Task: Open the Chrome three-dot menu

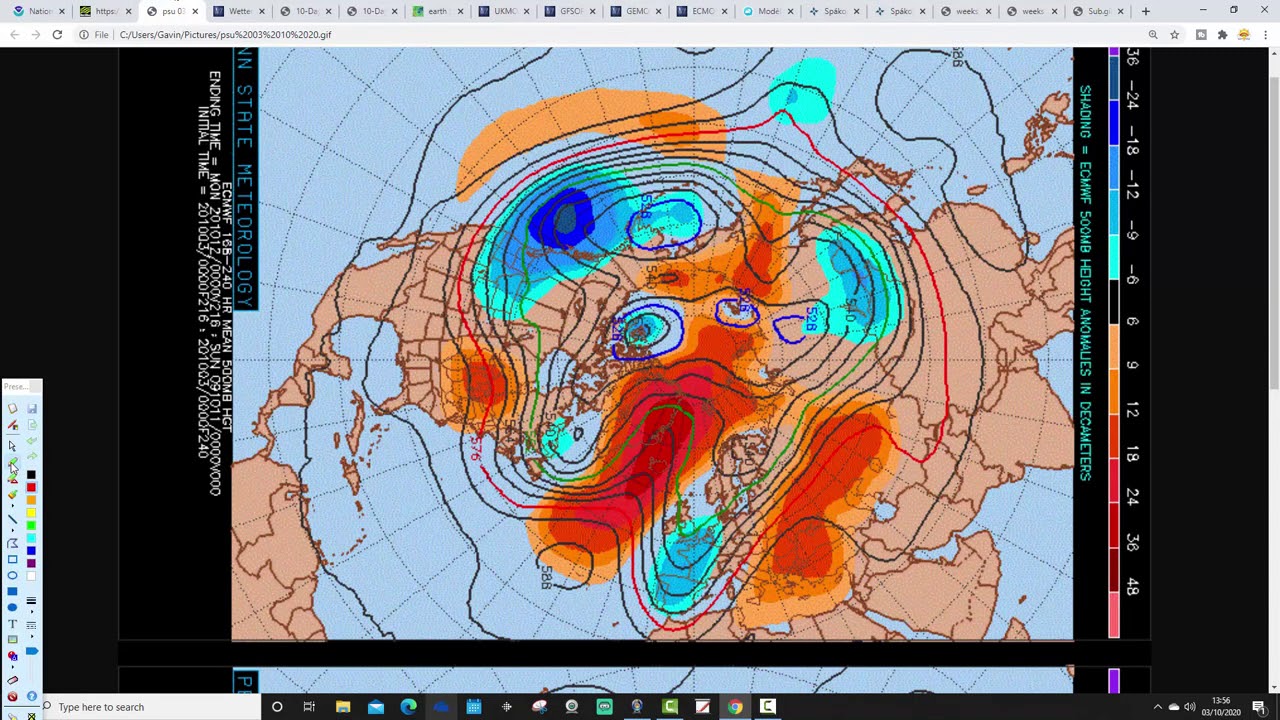Action: coord(1265,34)
